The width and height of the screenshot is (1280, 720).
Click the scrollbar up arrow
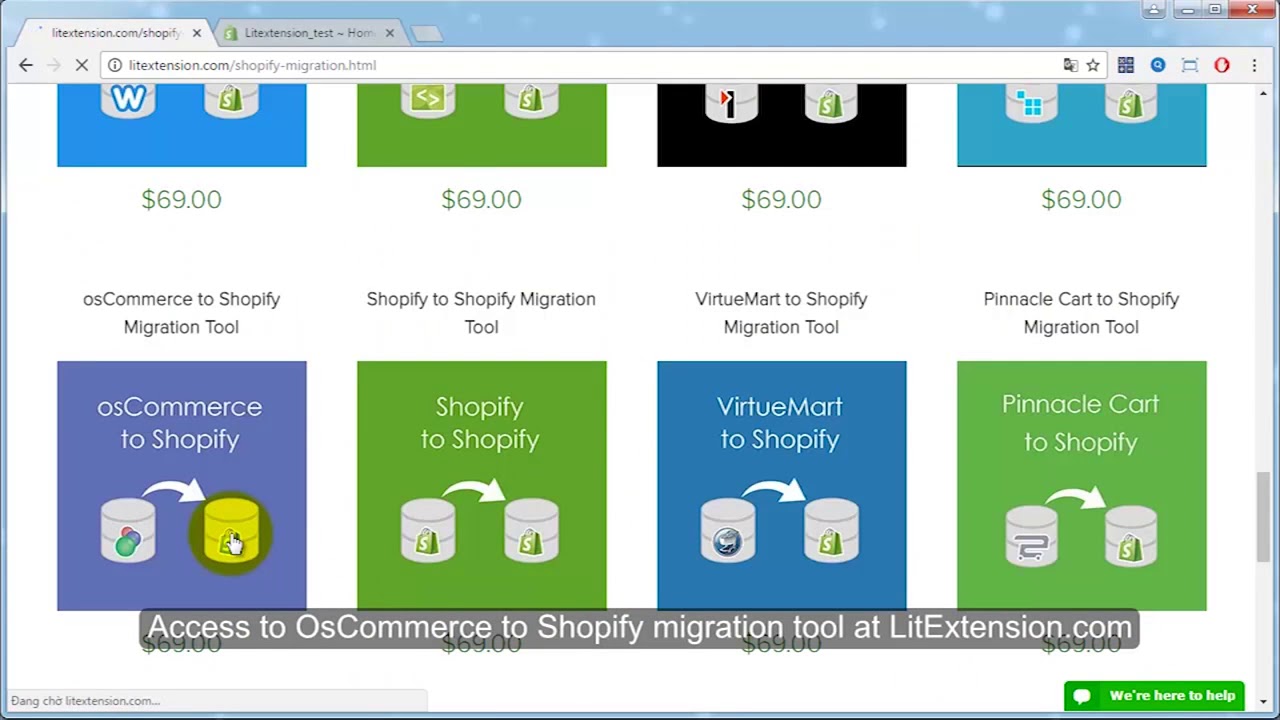tap(1263, 92)
